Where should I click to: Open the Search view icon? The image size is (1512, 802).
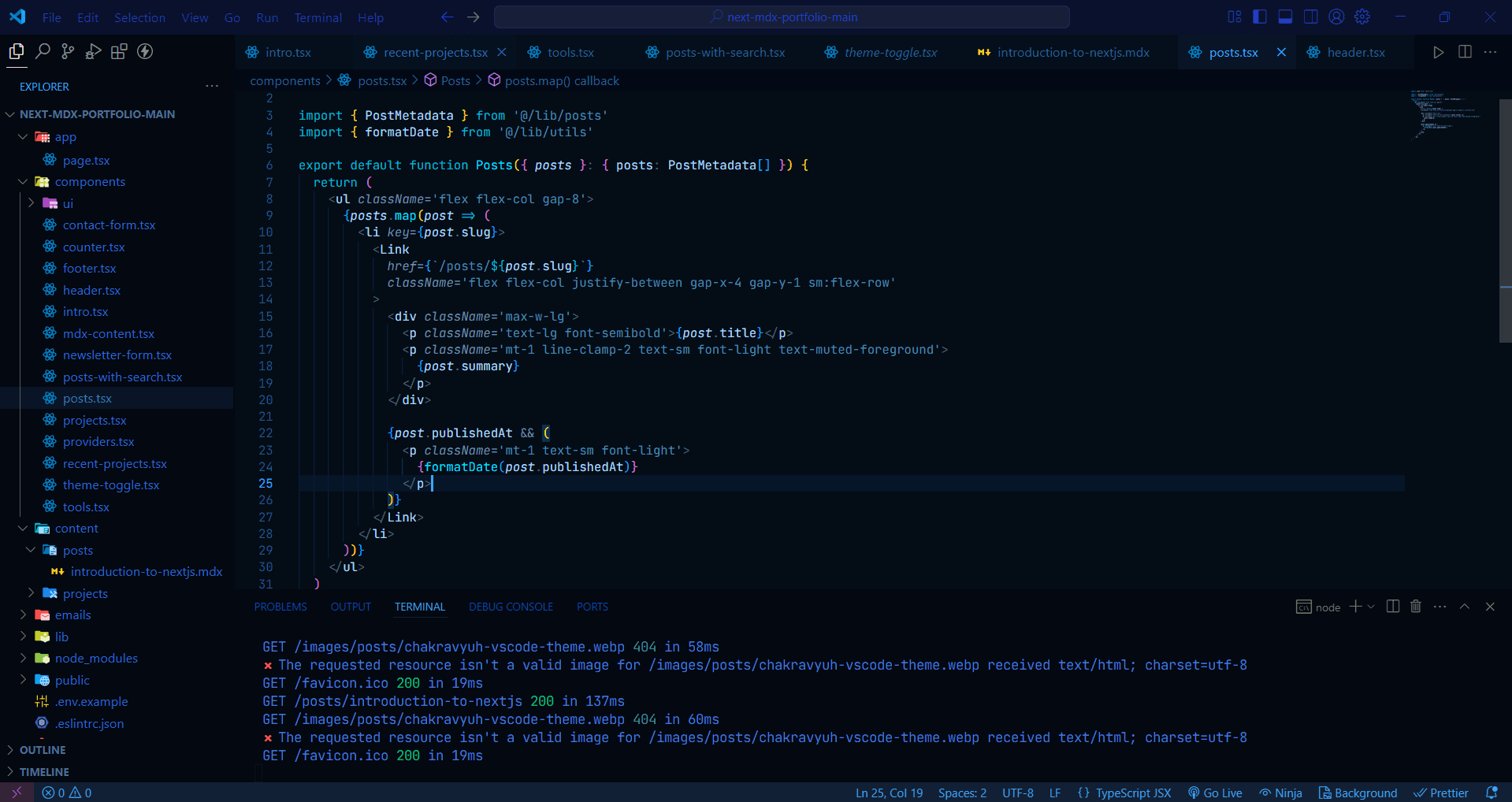(x=43, y=52)
